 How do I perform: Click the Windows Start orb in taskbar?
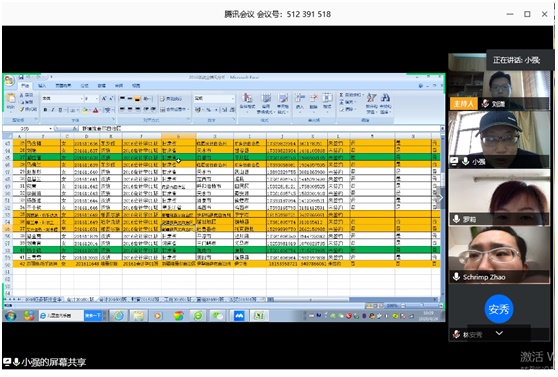point(11,316)
